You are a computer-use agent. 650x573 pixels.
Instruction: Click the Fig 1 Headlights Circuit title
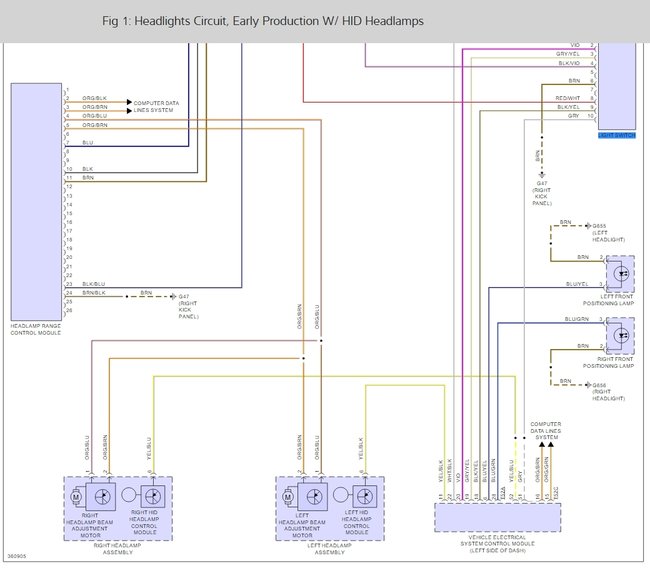(x=263, y=21)
